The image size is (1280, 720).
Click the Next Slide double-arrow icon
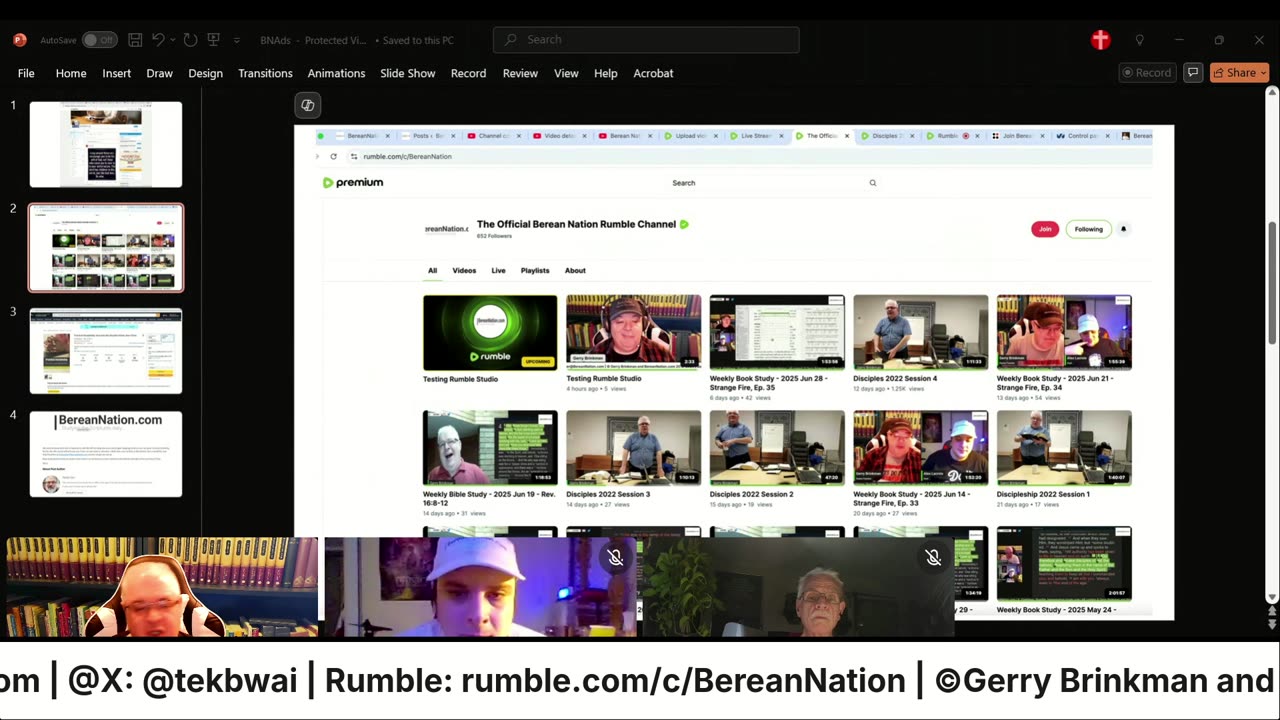(1272, 624)
